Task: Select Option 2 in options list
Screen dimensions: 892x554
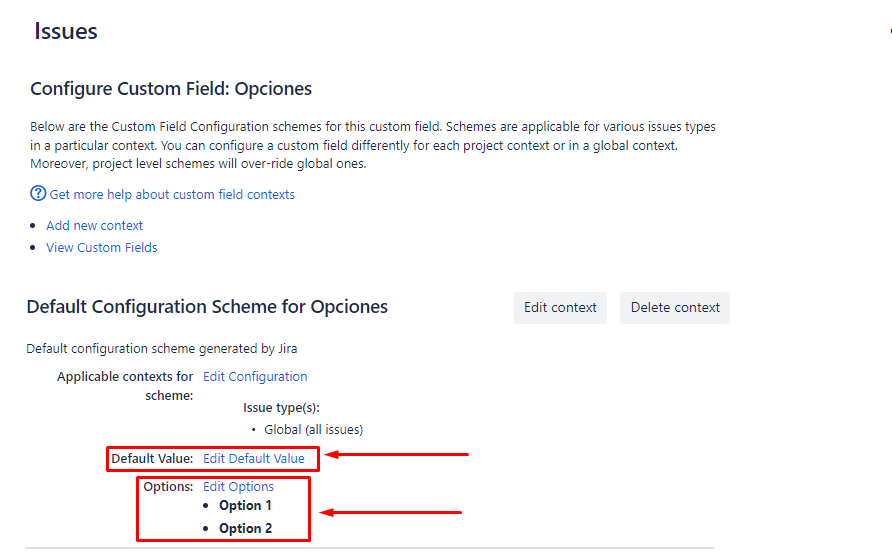Action: coord(245,528)
